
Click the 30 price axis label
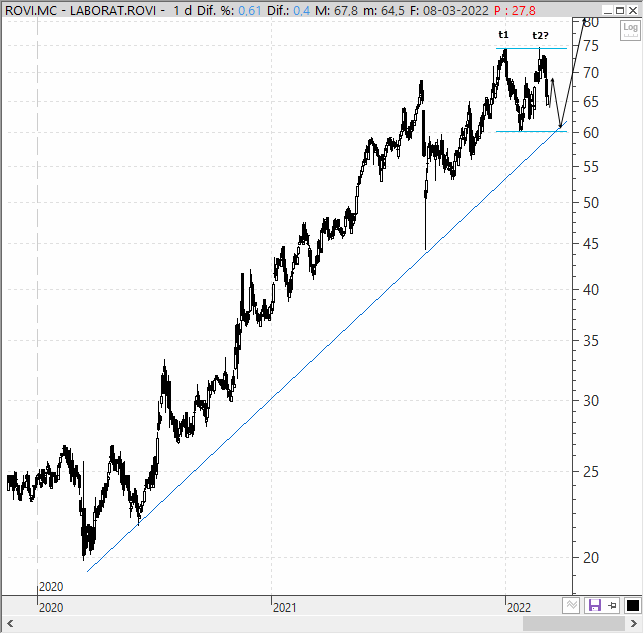click(x=591, y=401)
